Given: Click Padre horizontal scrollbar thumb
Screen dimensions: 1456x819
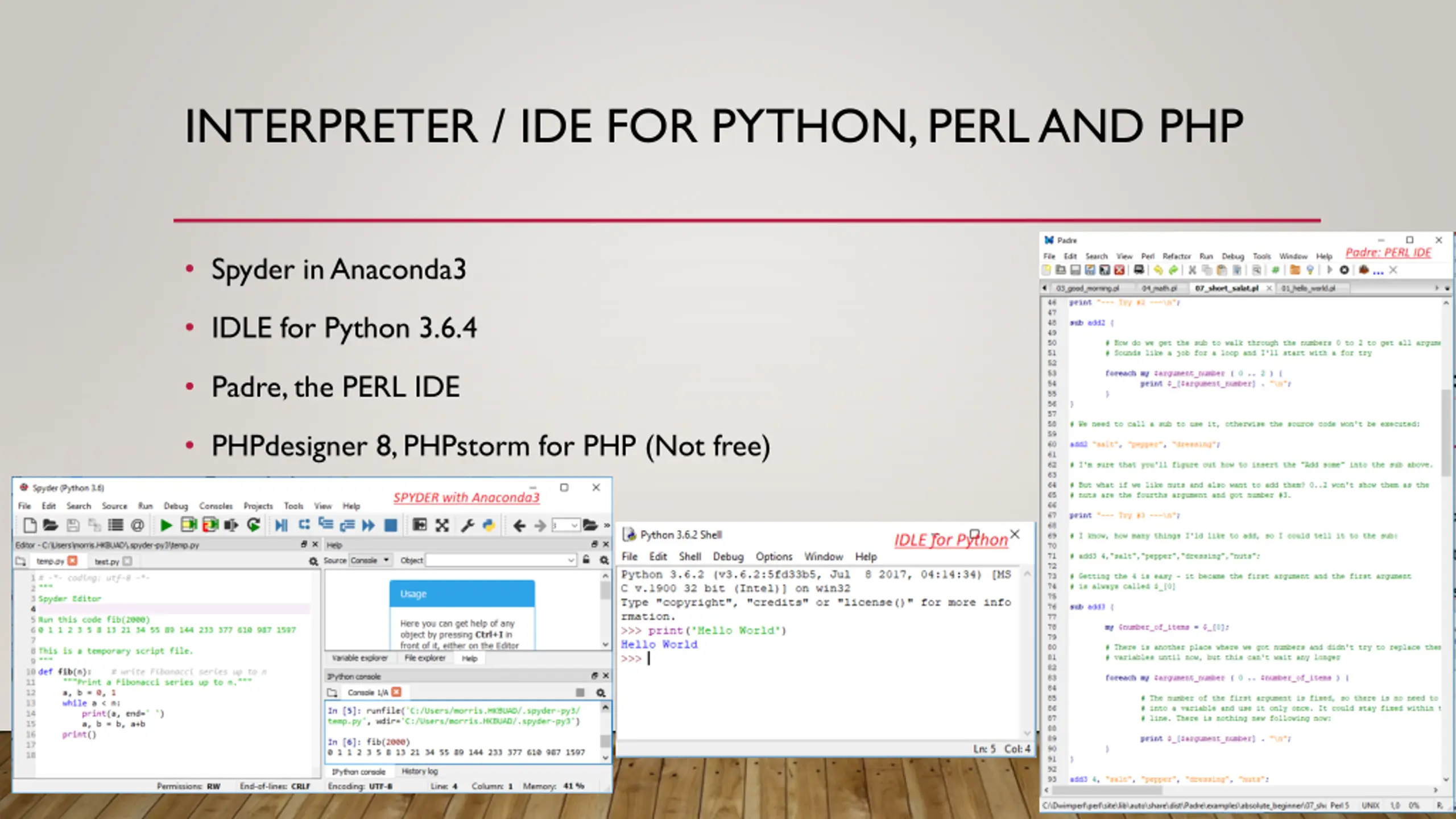Looking at the screenshot, I should point(1107,790).
